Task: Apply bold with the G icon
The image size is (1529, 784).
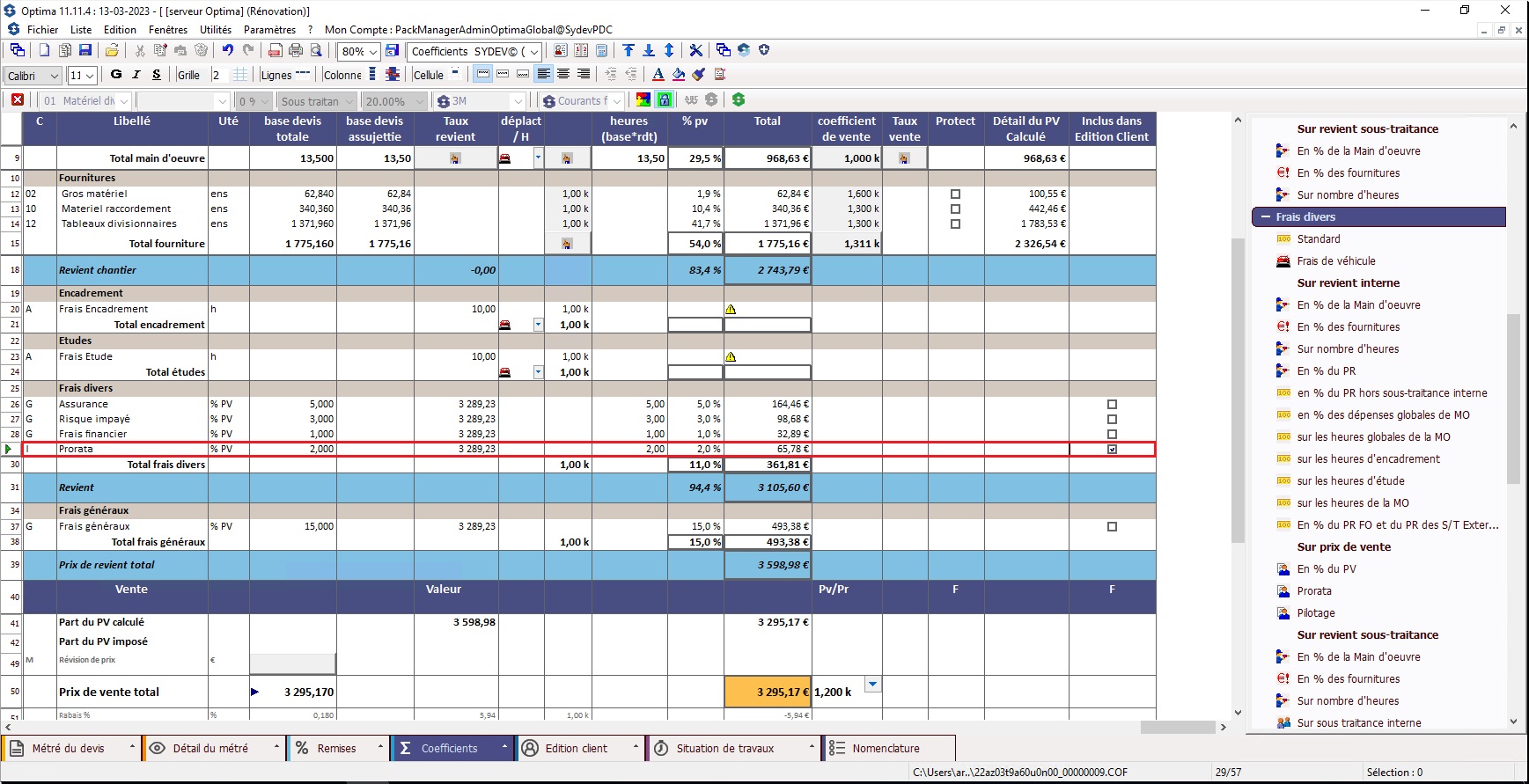Action: coord(116,75)
